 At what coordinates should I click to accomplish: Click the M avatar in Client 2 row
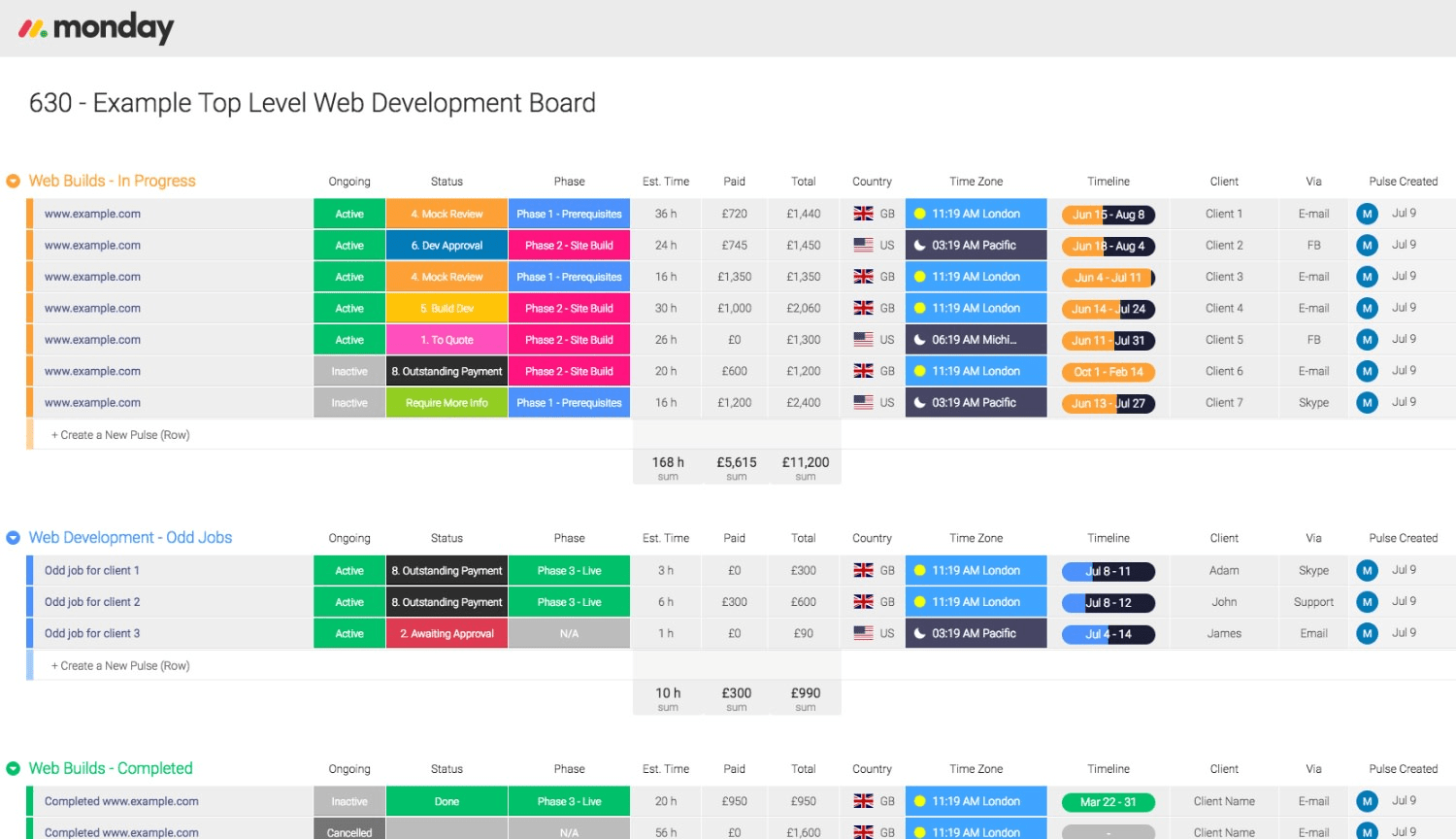(x=1367, y=246)
